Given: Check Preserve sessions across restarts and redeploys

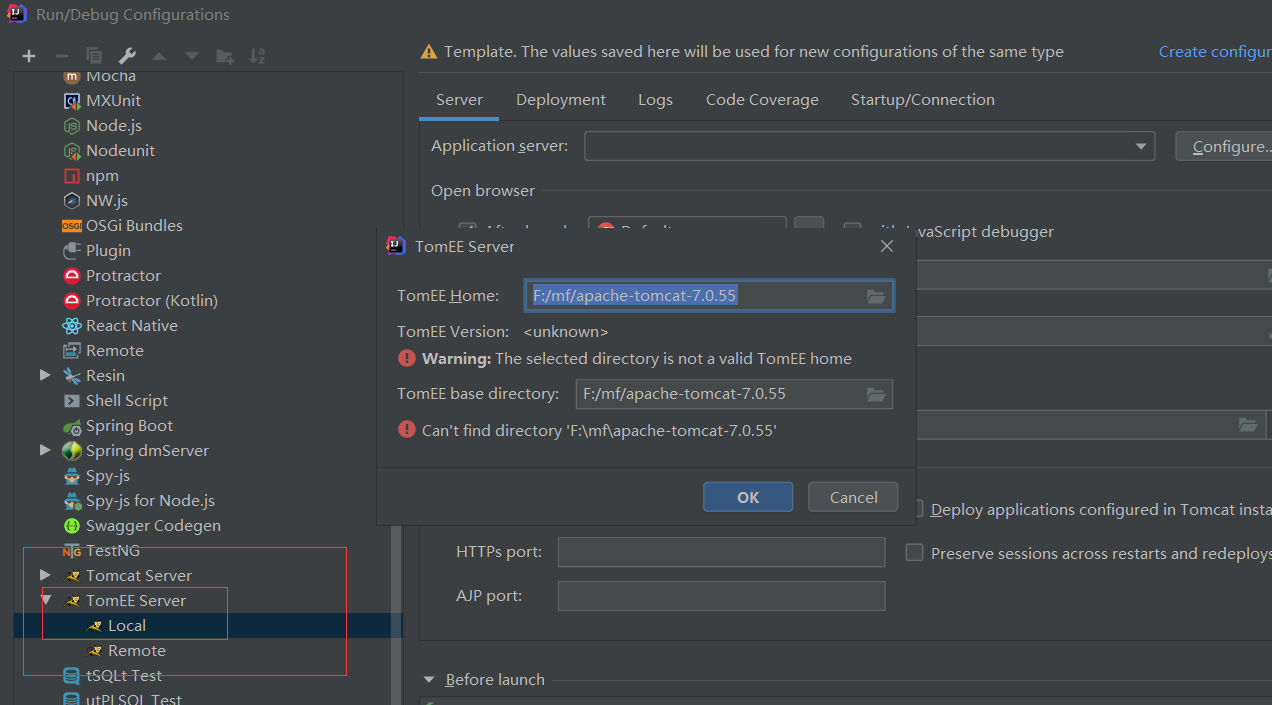Looking at the screenshot, I should (x=914, y=553).
